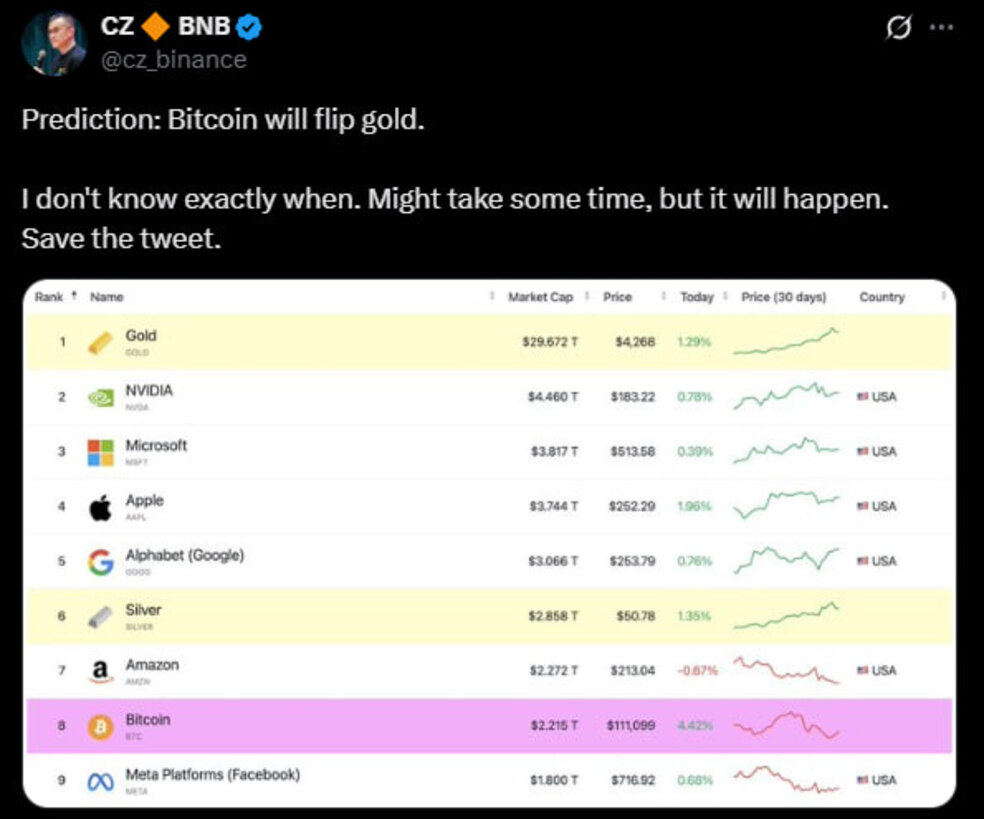Click the Amazon logo icon
Image resolution: width=984 pixels, height=819 pixels.
[x=100, y=672]
